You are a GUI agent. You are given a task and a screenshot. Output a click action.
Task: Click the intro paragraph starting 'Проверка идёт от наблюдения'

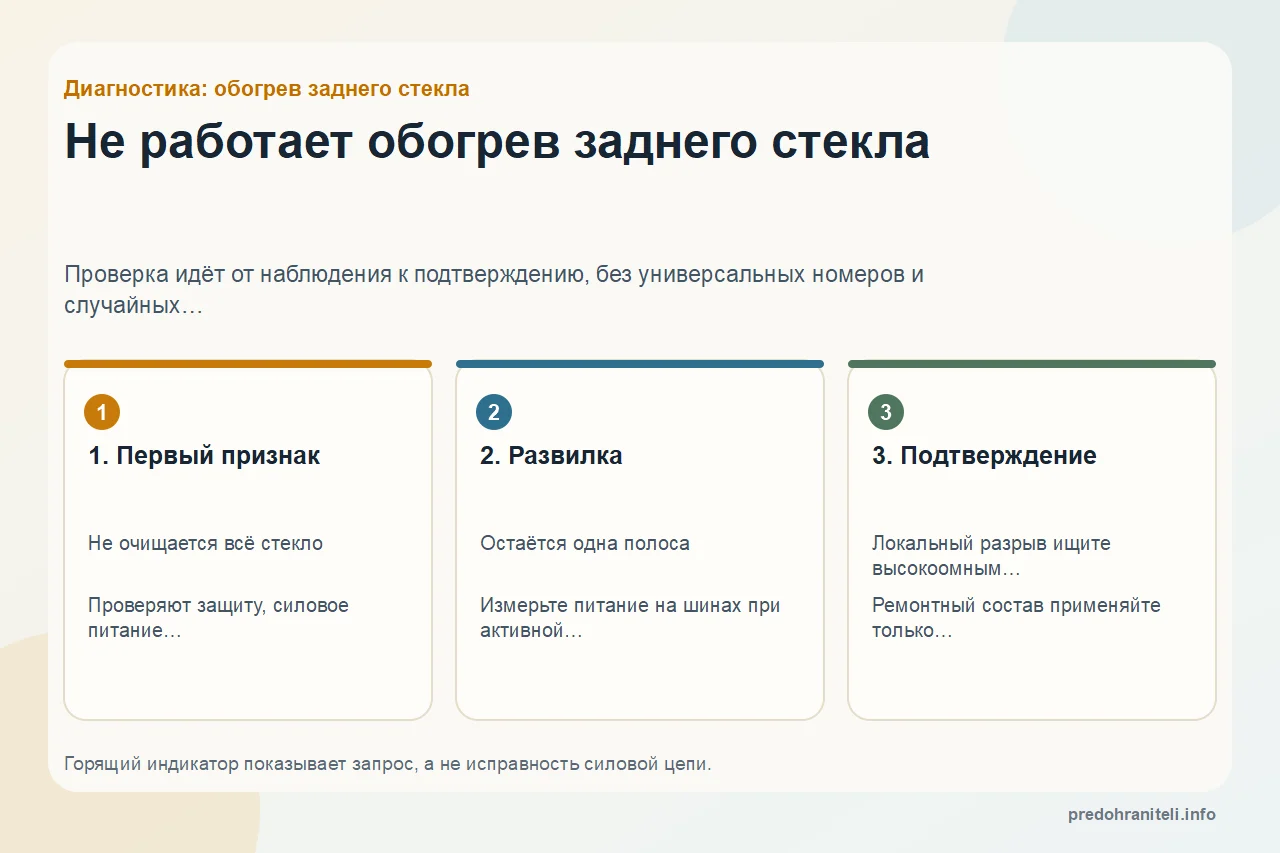point(494,290)
